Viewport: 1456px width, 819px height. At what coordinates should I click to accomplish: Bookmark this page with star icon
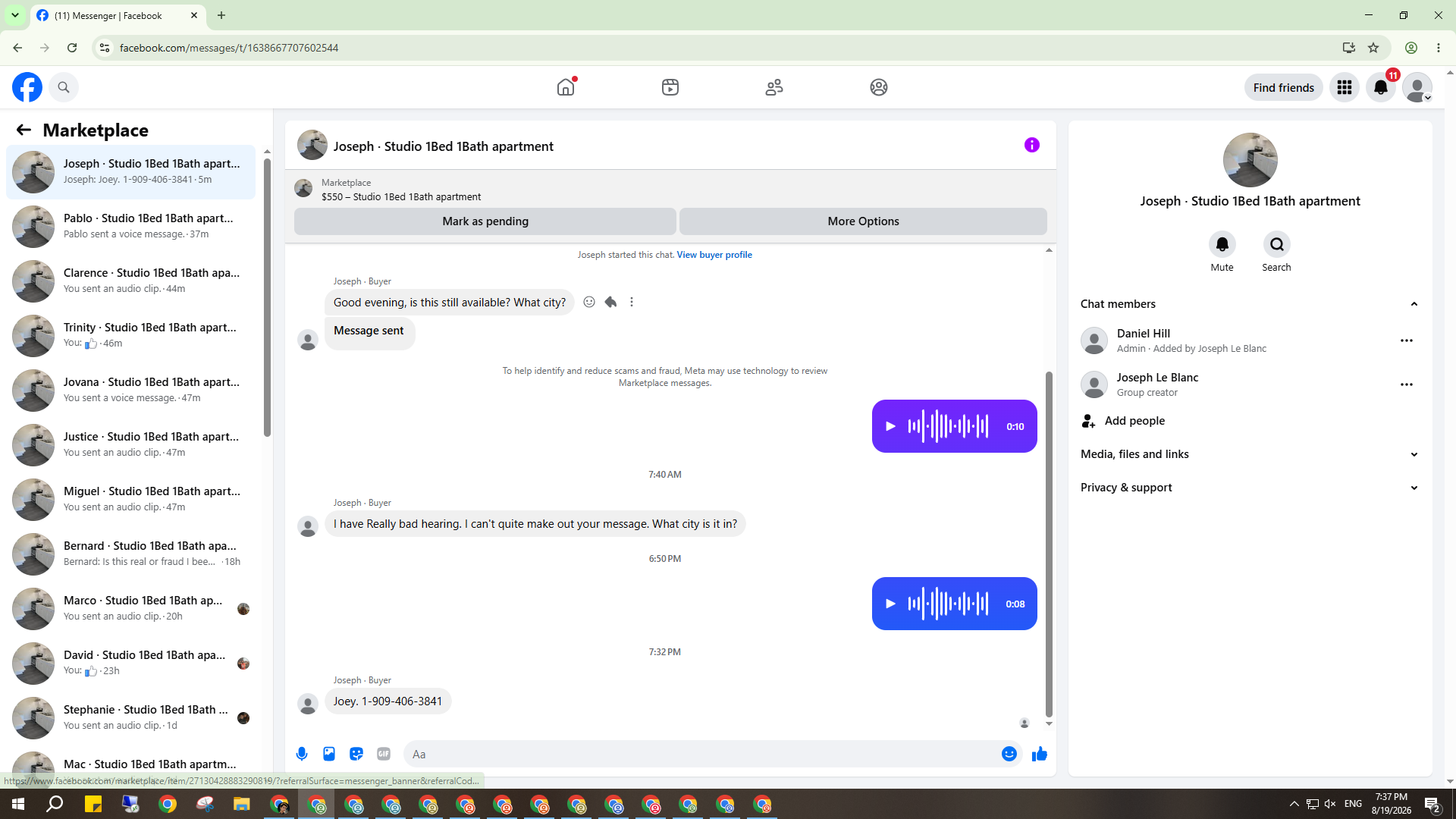pos(1373,48)
